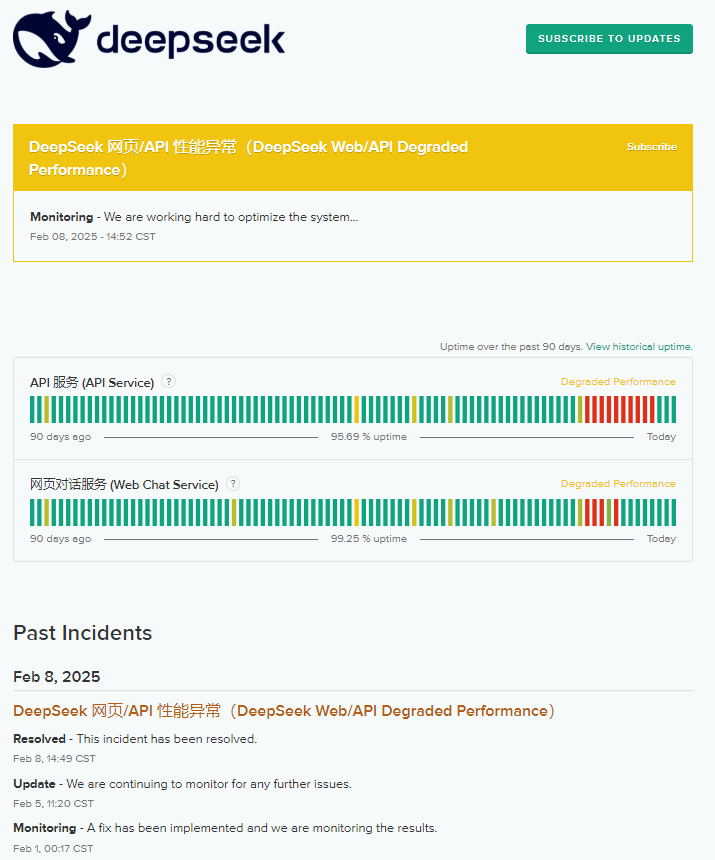
Task: Click the 网页对话服务 (Web Chat Service) label
Action: pos(124,484)
